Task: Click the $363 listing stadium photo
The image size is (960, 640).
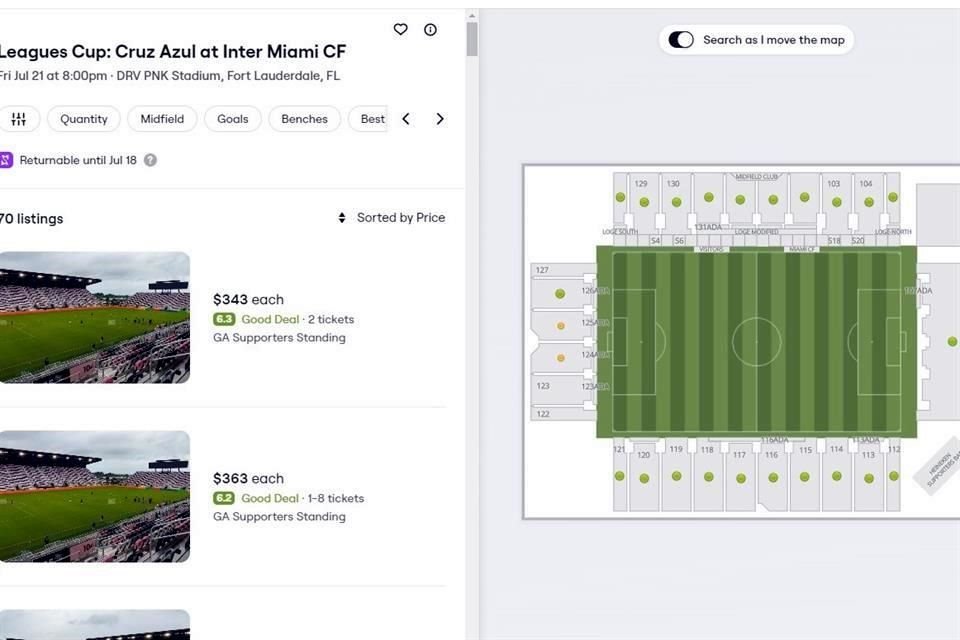Action: (x=95, y=496)
